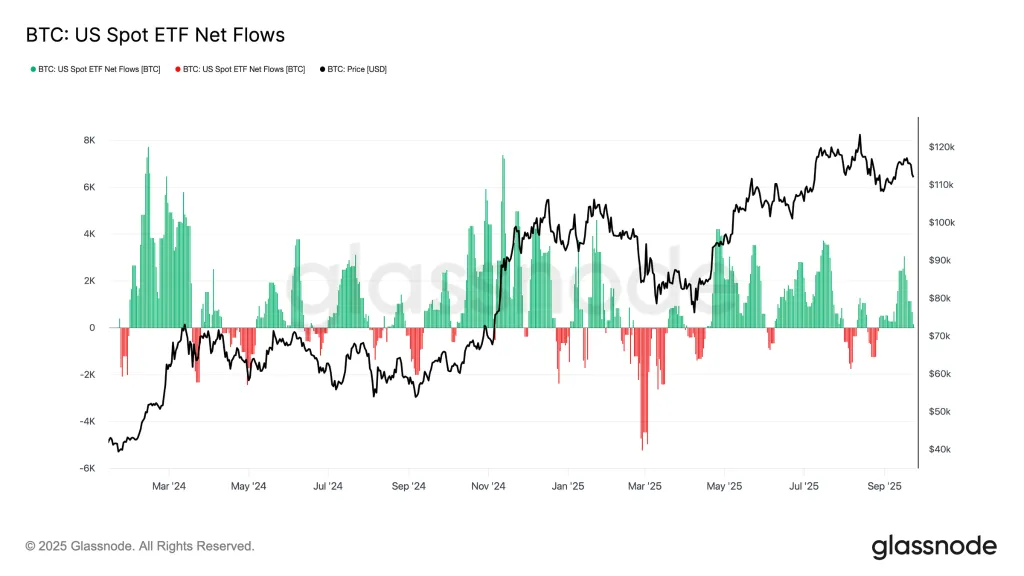Select the Nov '24 x-axis label
The width and height of the screenshot is (1024, 576).
(489, 487)
